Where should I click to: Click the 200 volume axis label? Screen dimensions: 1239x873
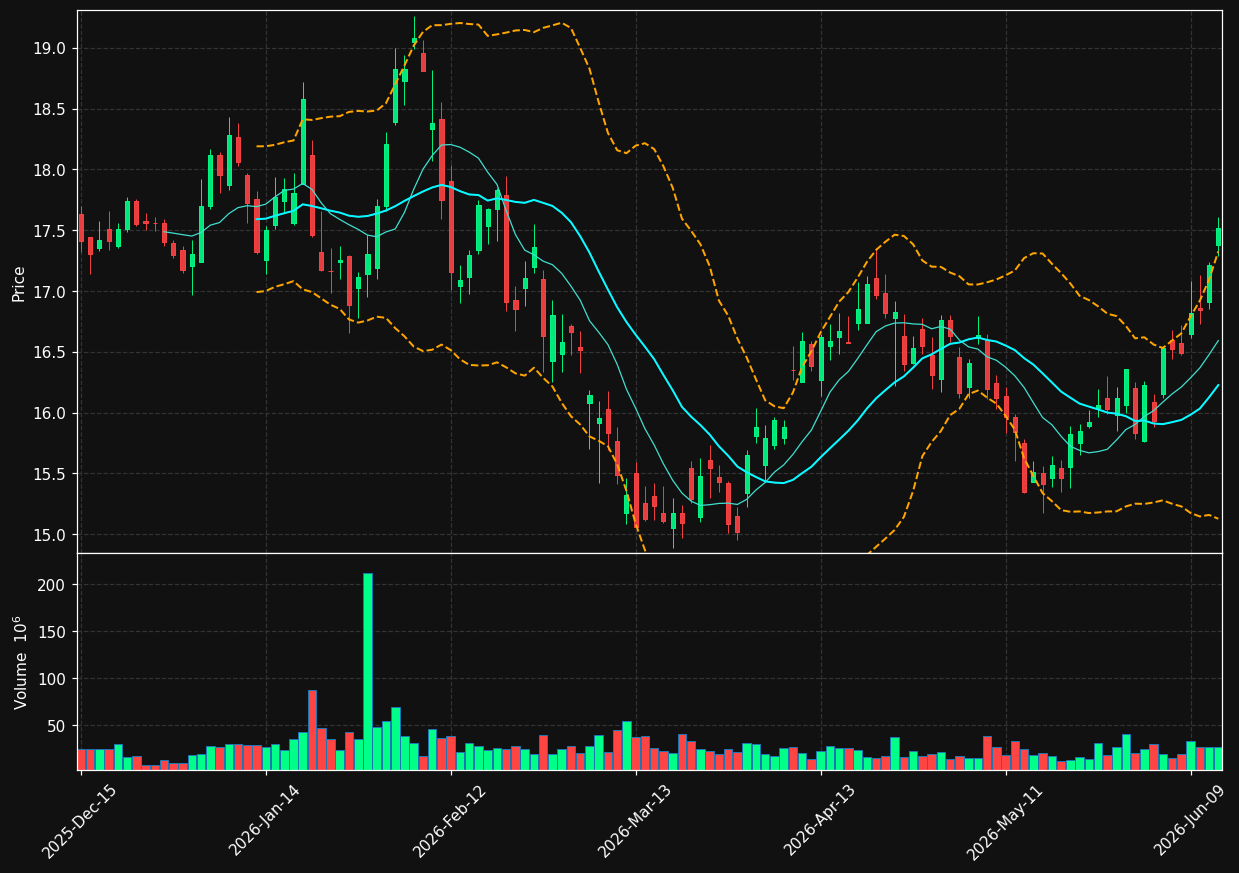[x=53, y=585]
